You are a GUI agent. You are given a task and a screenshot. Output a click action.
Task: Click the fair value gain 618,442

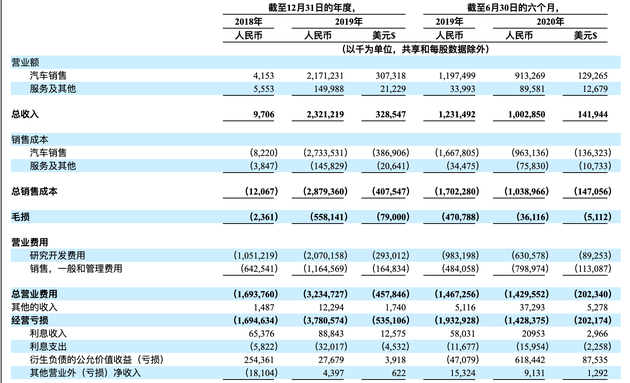pyautogui.click(x=530, y=360)
